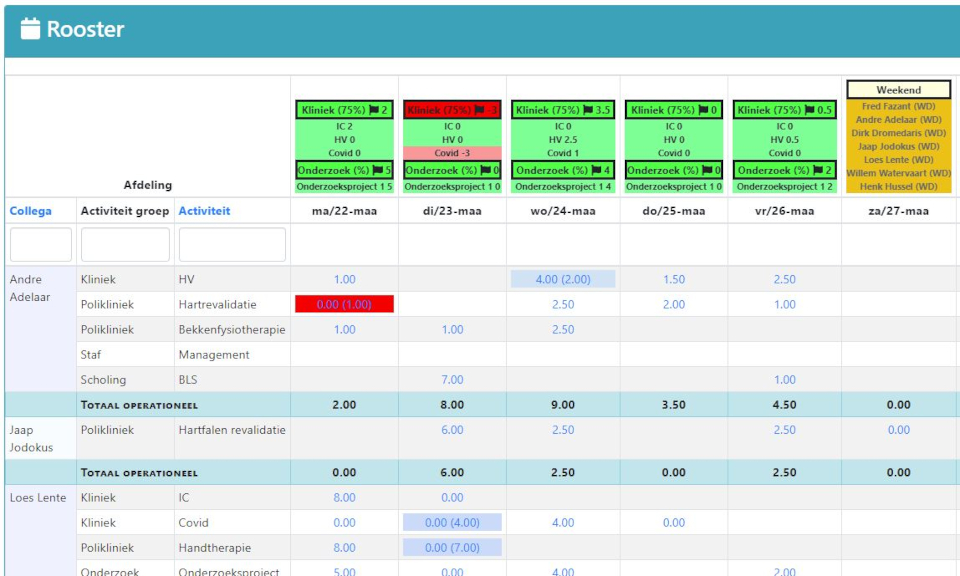Click the BLS Scholing Tuesday value 7.00
960x576 pixels.
pyautogui.click(x=452, y=380)
